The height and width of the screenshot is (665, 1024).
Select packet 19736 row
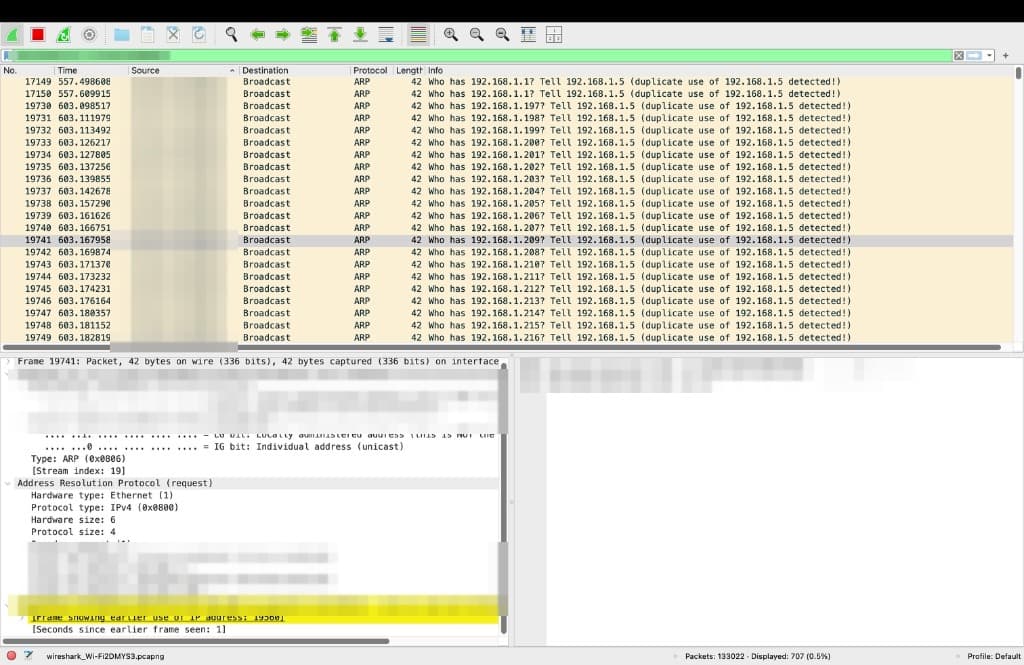pyautogui.click(x=507, y=179)
